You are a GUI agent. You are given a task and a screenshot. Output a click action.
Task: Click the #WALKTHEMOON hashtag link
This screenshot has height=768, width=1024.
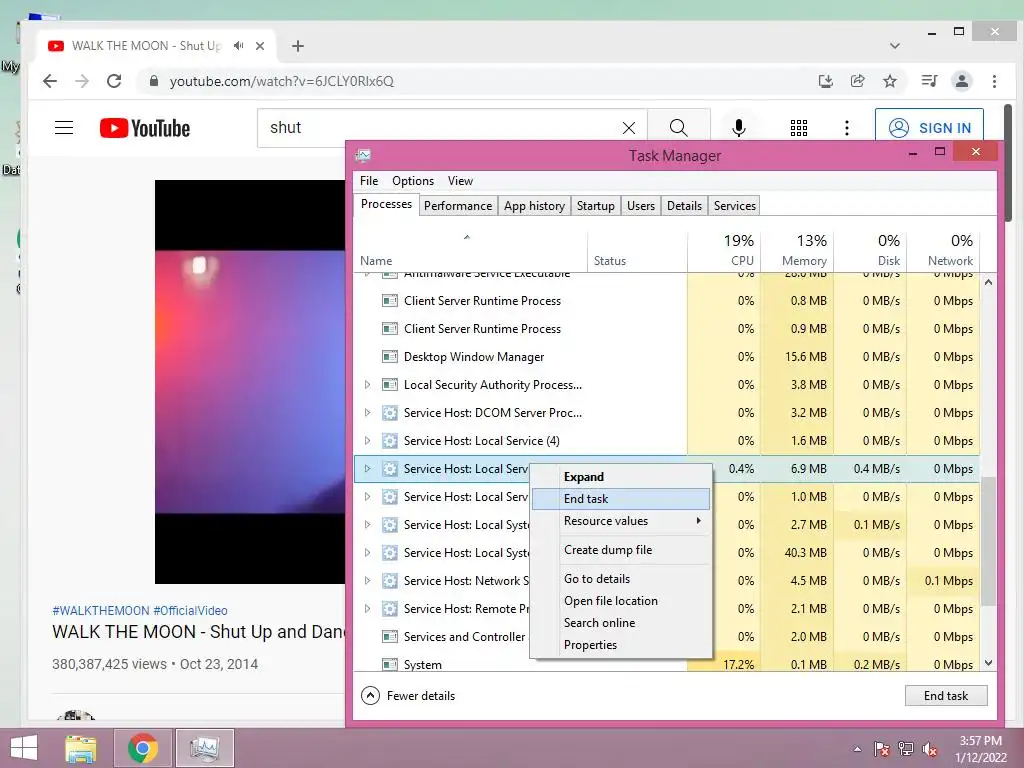click(x=101, y=611)
